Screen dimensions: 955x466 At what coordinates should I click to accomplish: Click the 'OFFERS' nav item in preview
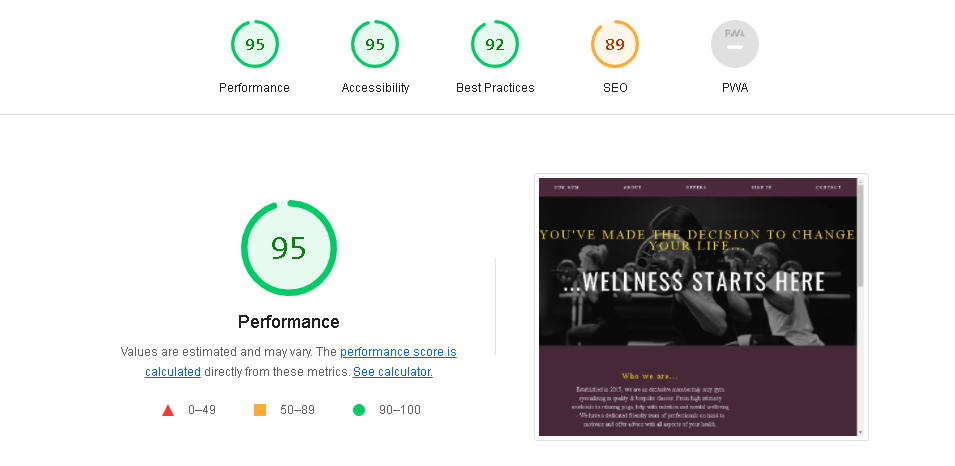[696, 187]
